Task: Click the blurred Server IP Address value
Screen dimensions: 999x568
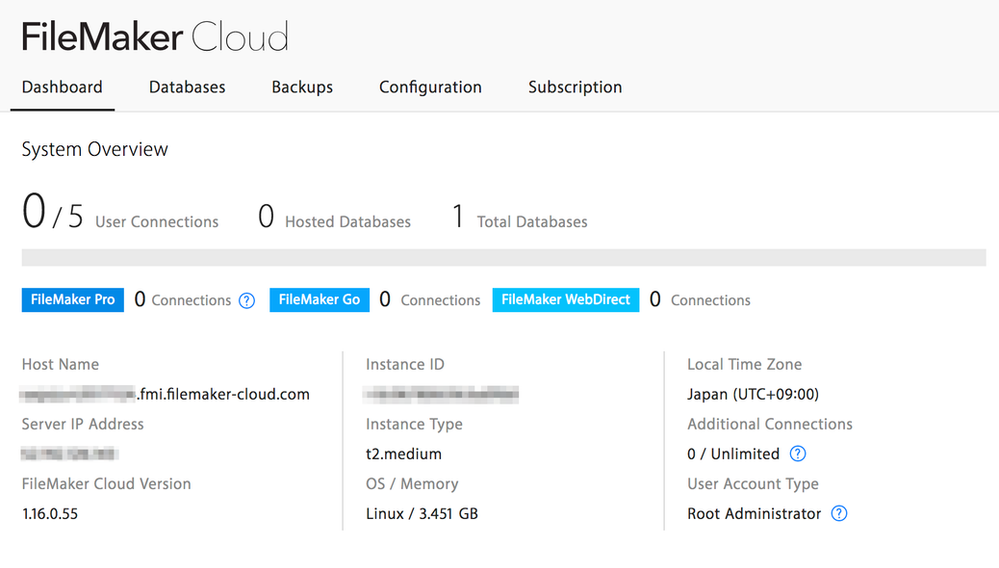Action: tap(69, 454)
